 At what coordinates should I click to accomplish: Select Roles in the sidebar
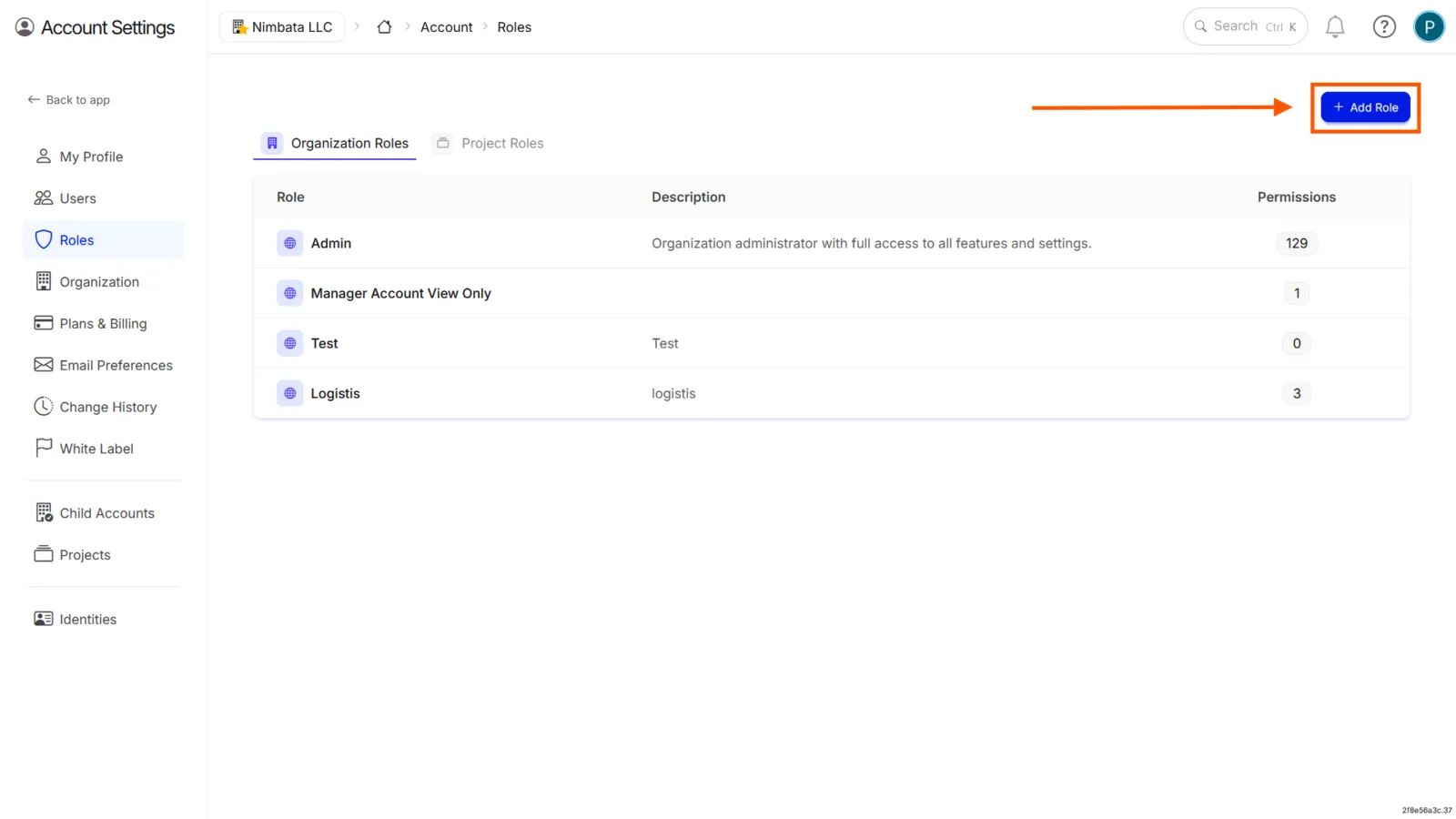(103, 240)
